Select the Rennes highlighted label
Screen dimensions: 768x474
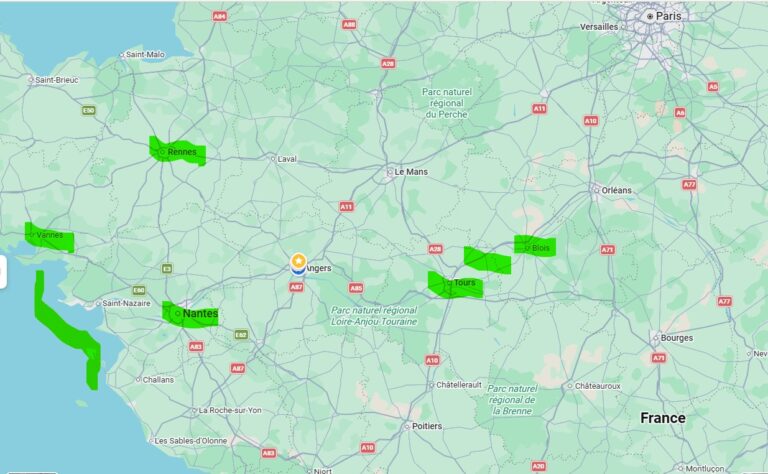tap(182, 152)
